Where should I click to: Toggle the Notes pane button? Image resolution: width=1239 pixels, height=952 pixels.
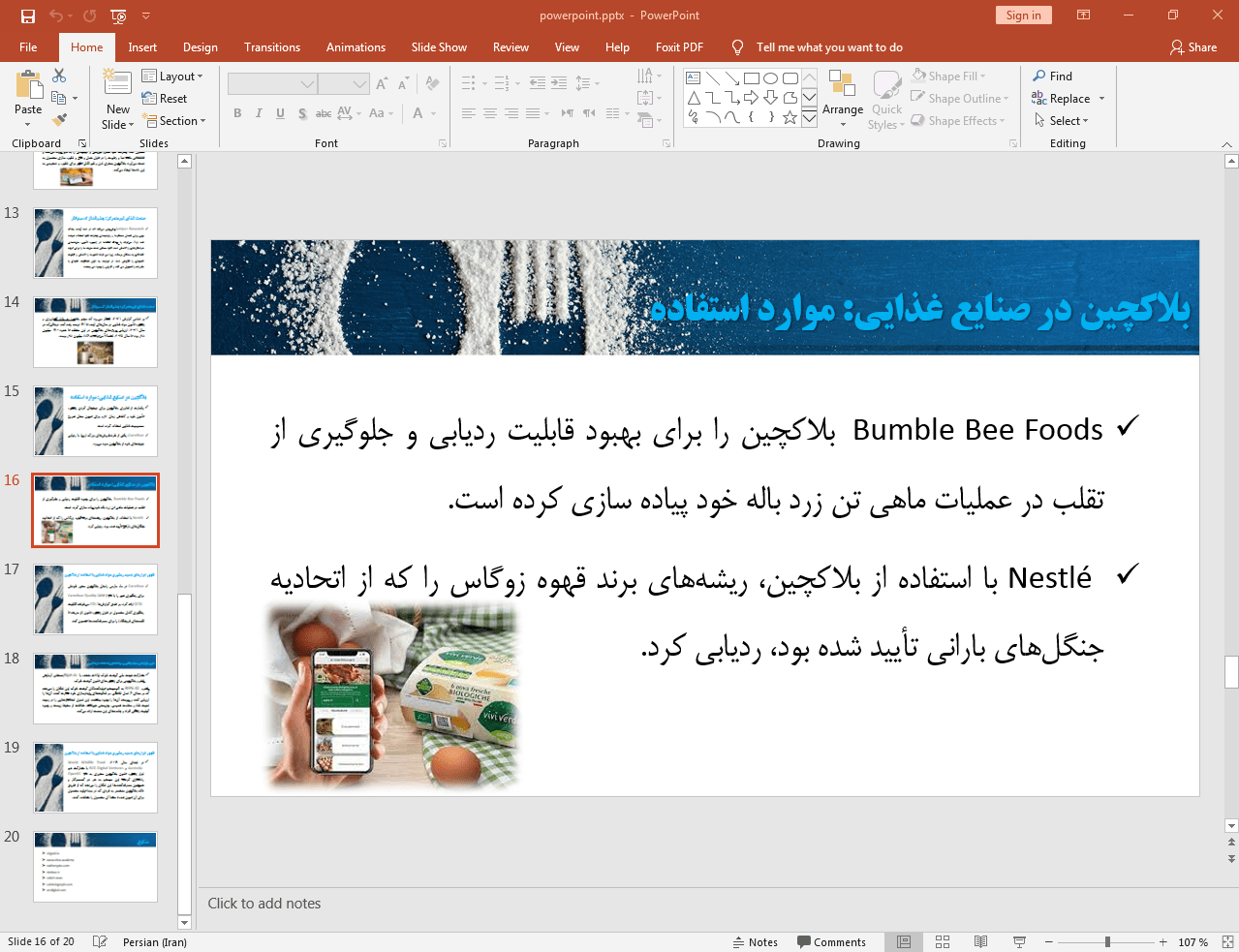pos(756,942)
